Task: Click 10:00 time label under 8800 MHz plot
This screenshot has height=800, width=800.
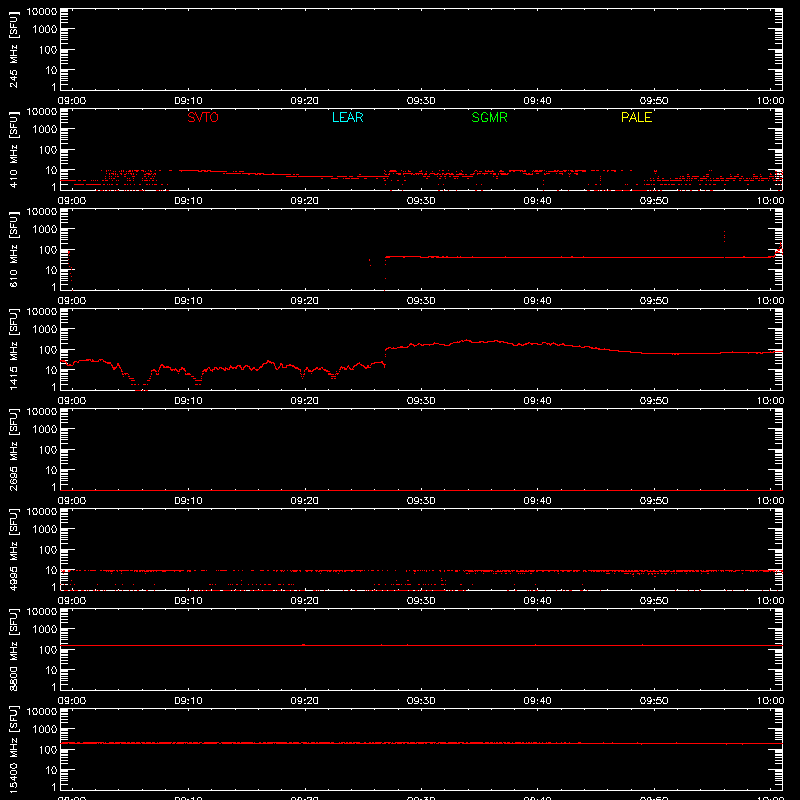Action: (770, 701)
